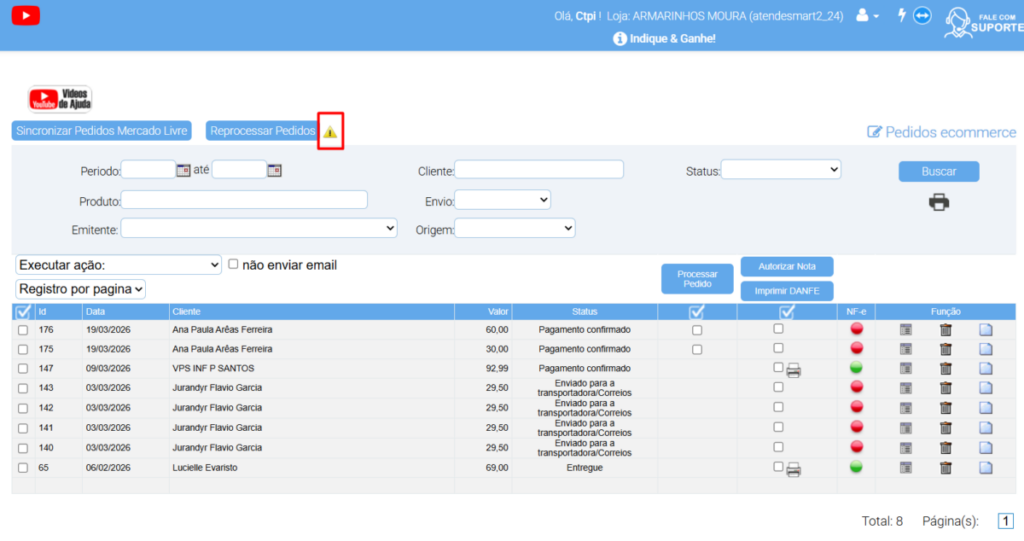Click the document icon for order 65
This screenshot has width=1024, height=541.
pos(985,468)
